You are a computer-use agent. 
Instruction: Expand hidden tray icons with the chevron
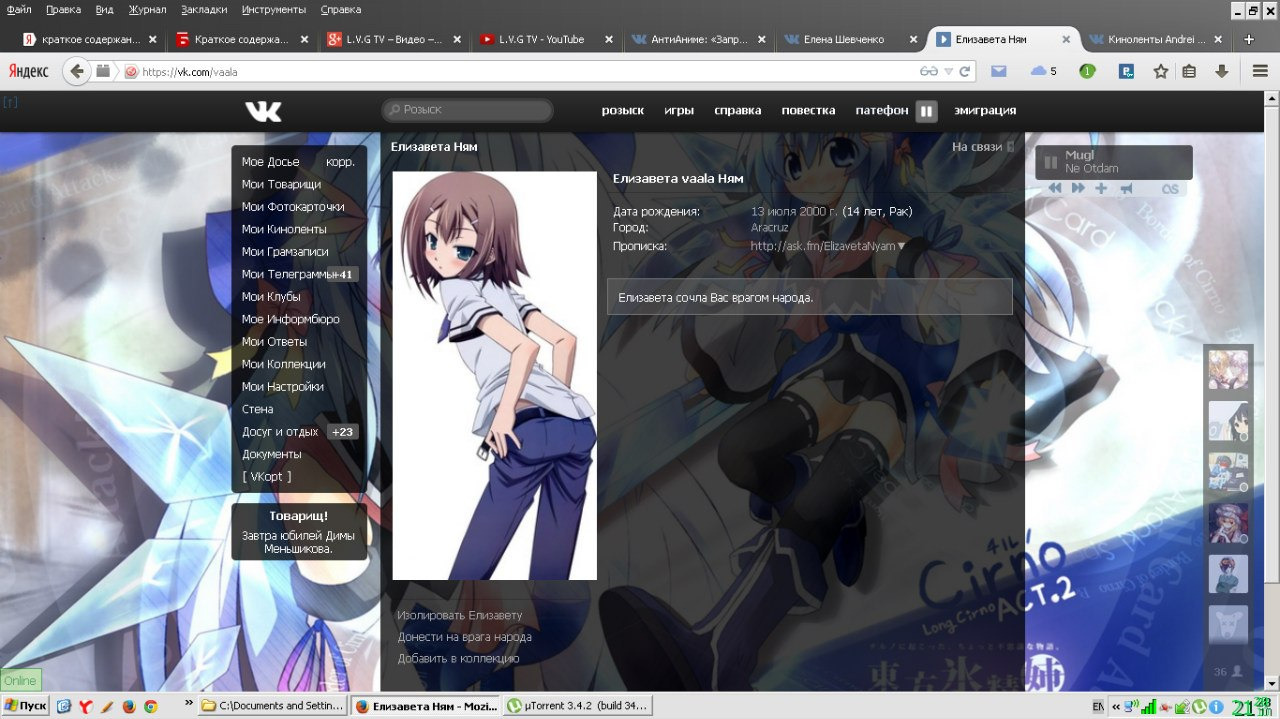[x=1115, y=707]
